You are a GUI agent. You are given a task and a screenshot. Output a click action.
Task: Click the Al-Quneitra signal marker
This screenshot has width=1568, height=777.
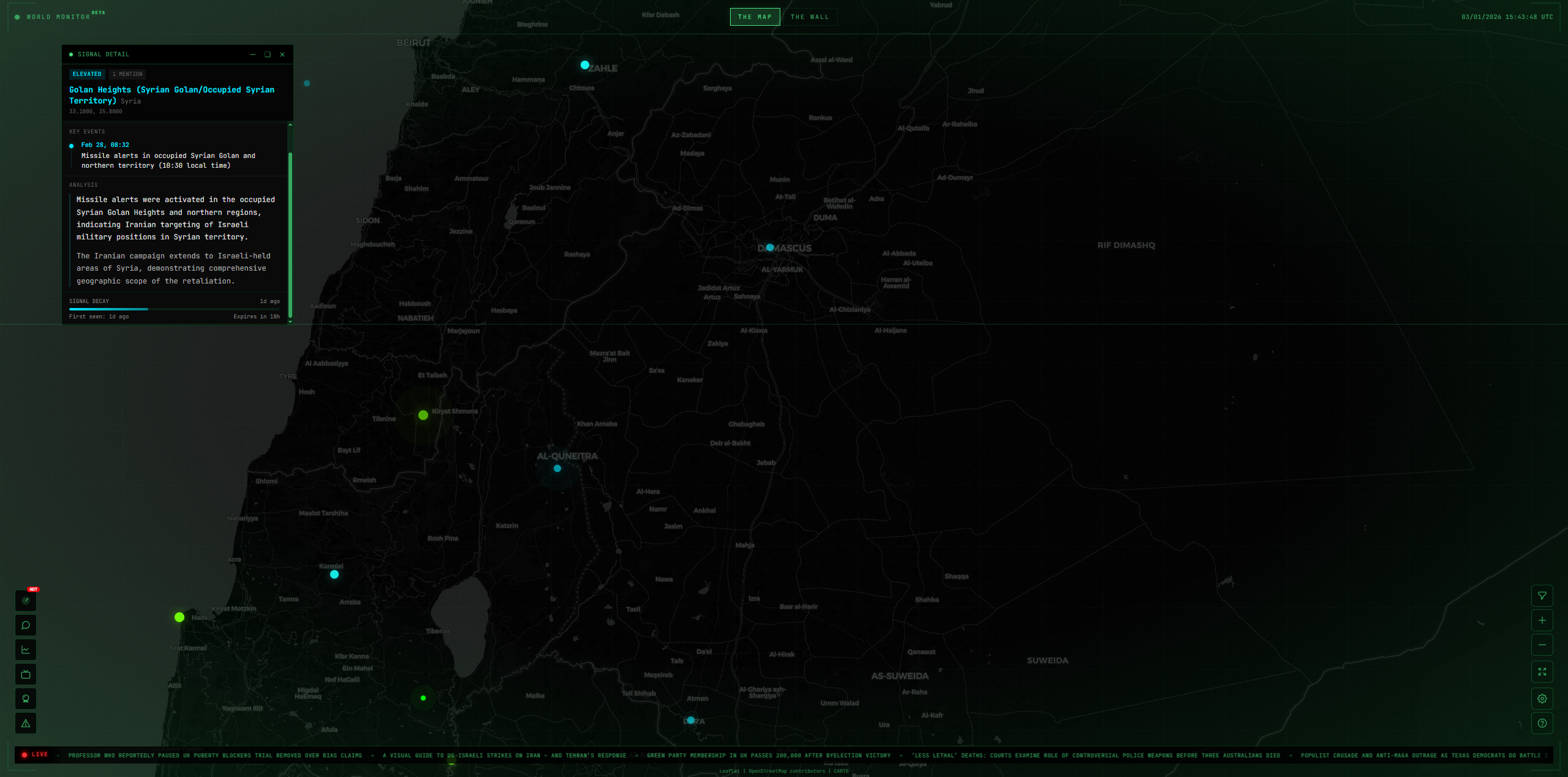pyautogui.click(x=557, y=468)
